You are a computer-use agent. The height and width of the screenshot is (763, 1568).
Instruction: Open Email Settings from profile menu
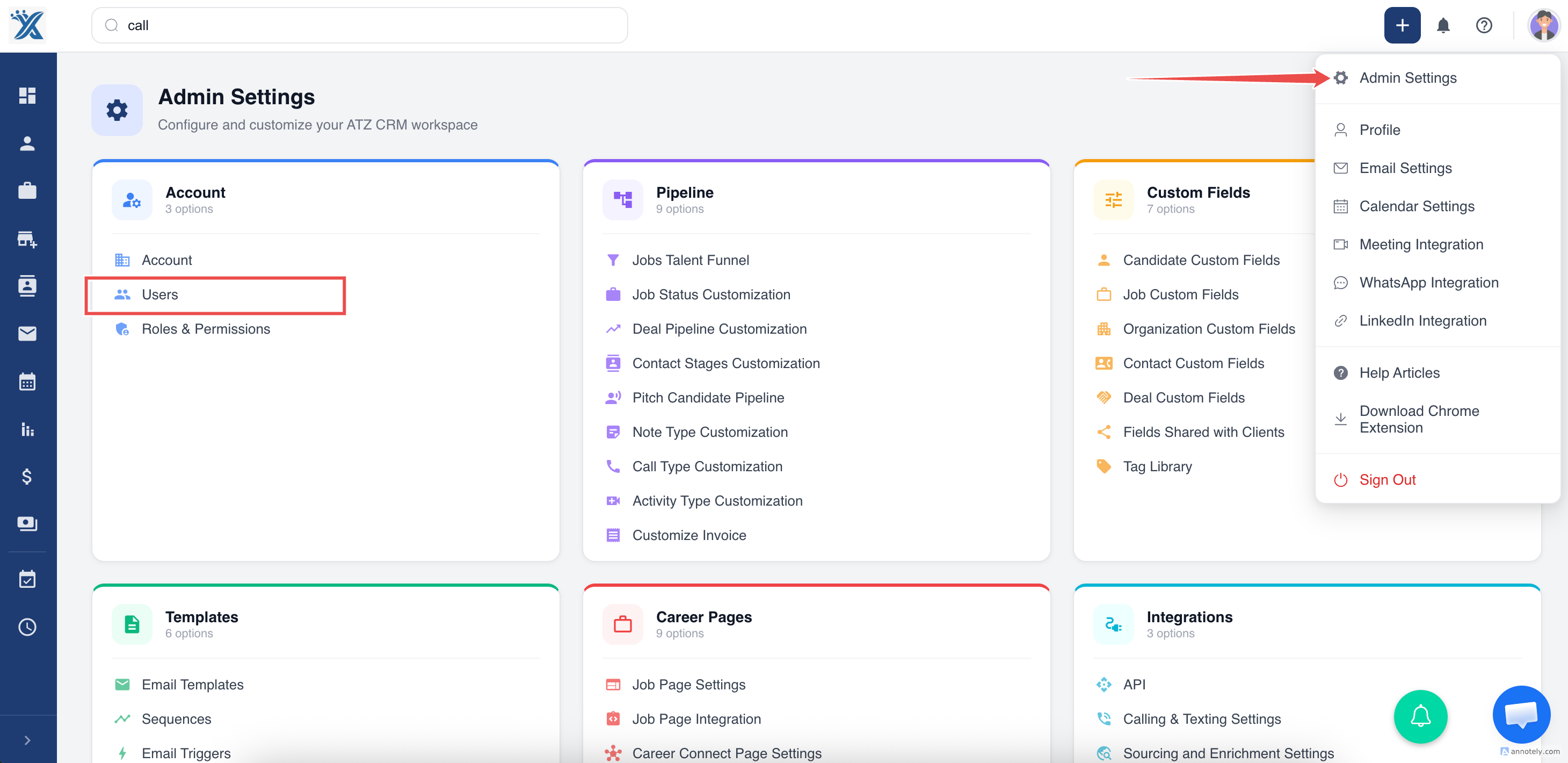[x=1437, y=168]
